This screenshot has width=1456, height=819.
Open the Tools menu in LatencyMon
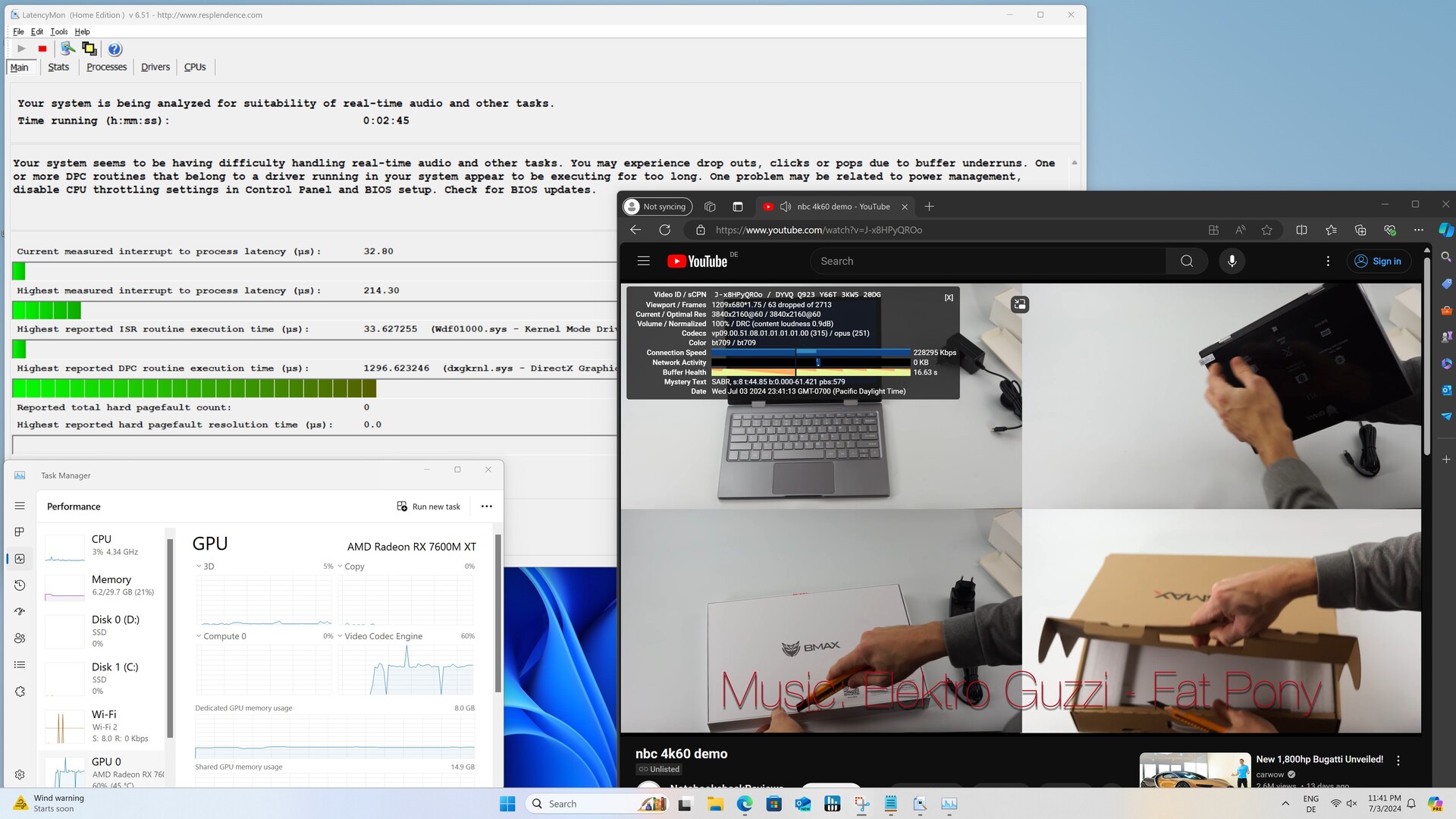58,32
